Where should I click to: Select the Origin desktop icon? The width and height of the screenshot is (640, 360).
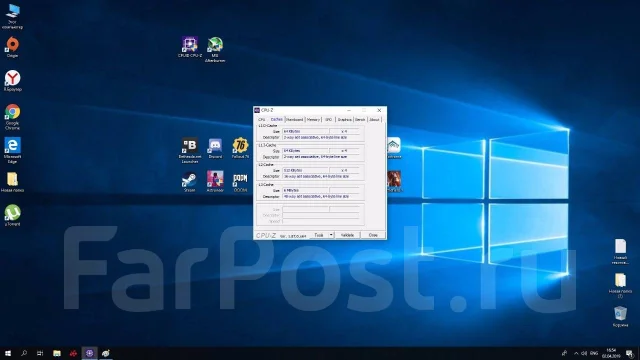pos(12,47)
